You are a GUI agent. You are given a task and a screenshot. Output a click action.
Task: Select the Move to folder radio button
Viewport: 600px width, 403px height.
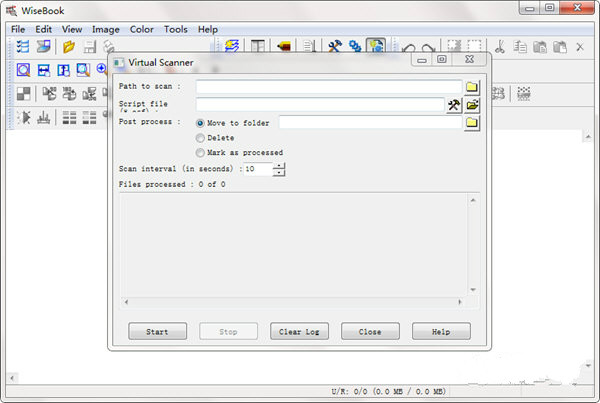click(x=200, y=123)
